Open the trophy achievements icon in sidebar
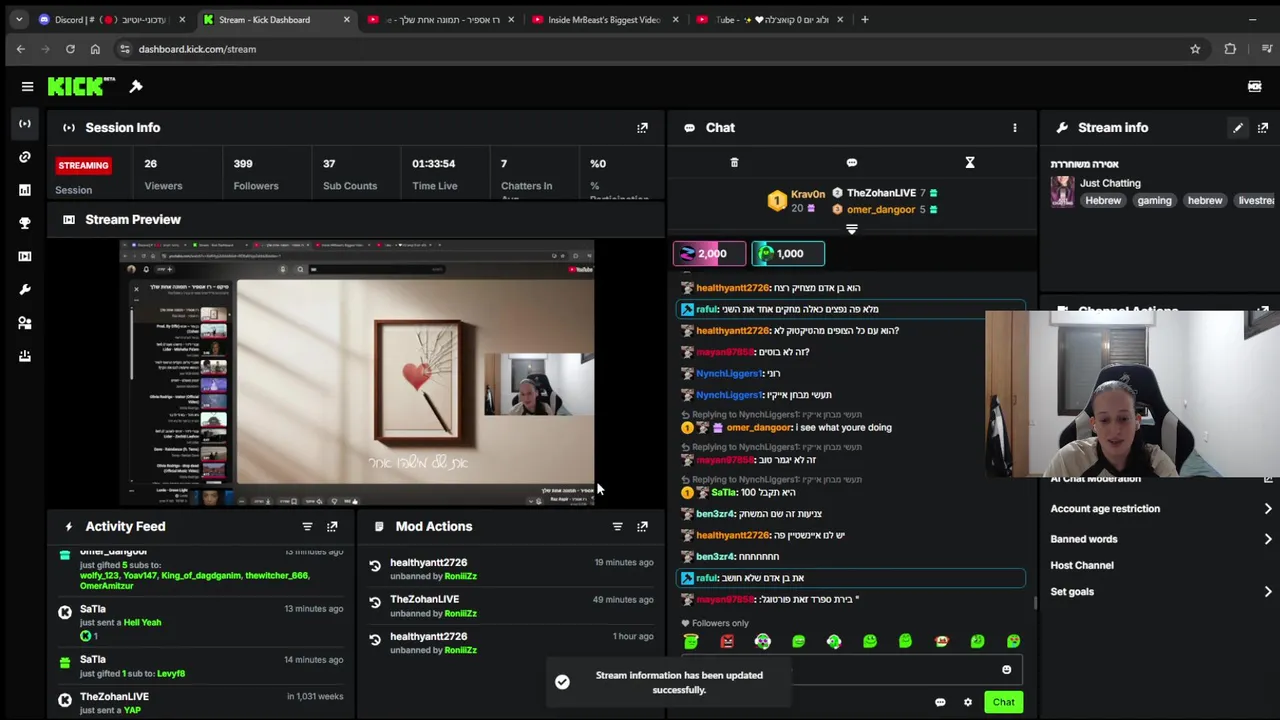Screen dimensions: 1280x720 [x=25, y=223]
